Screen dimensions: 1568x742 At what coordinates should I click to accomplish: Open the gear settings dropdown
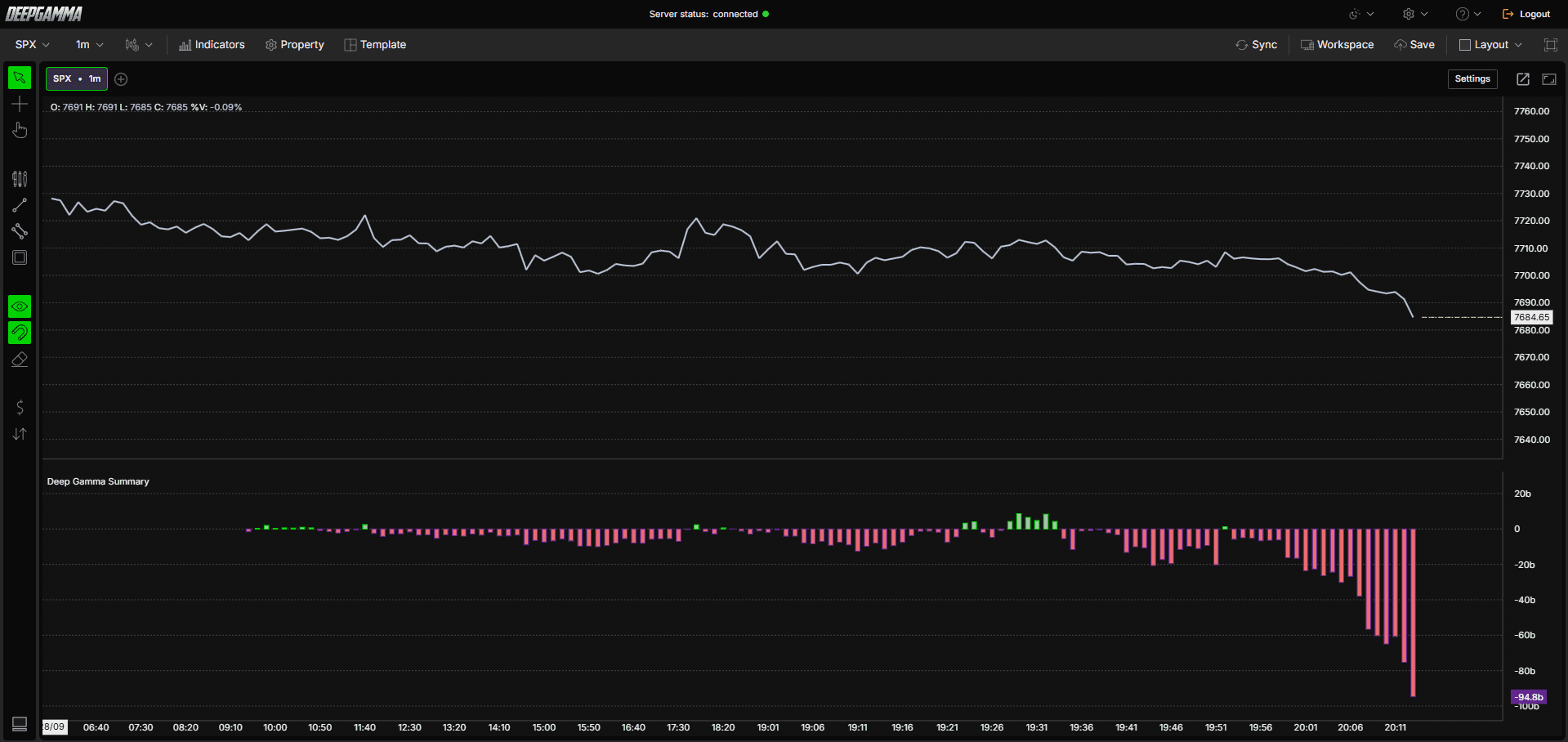pos(1415,14)
